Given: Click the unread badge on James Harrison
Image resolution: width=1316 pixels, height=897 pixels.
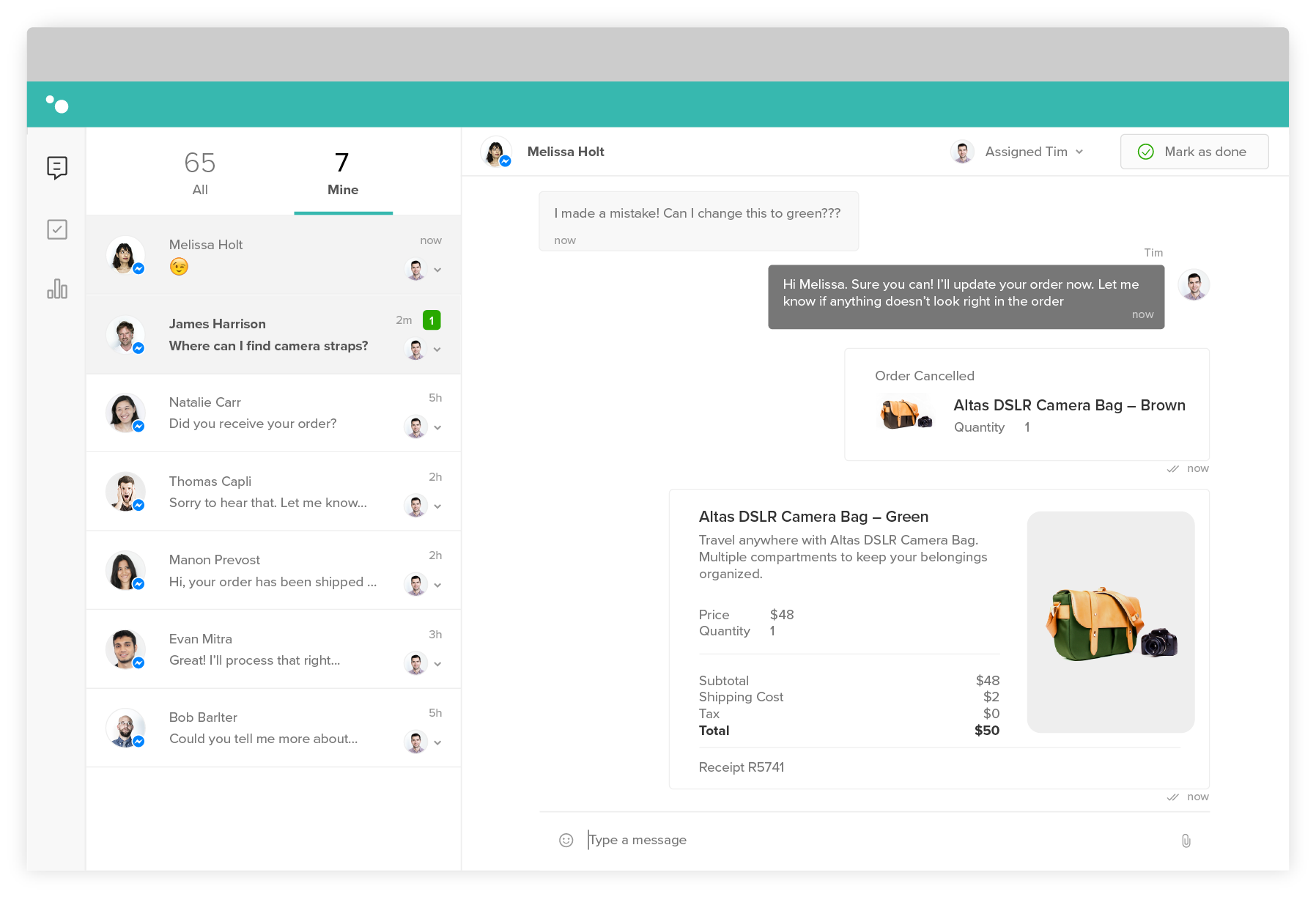Looking at the screenshot, I should (432, 320).
